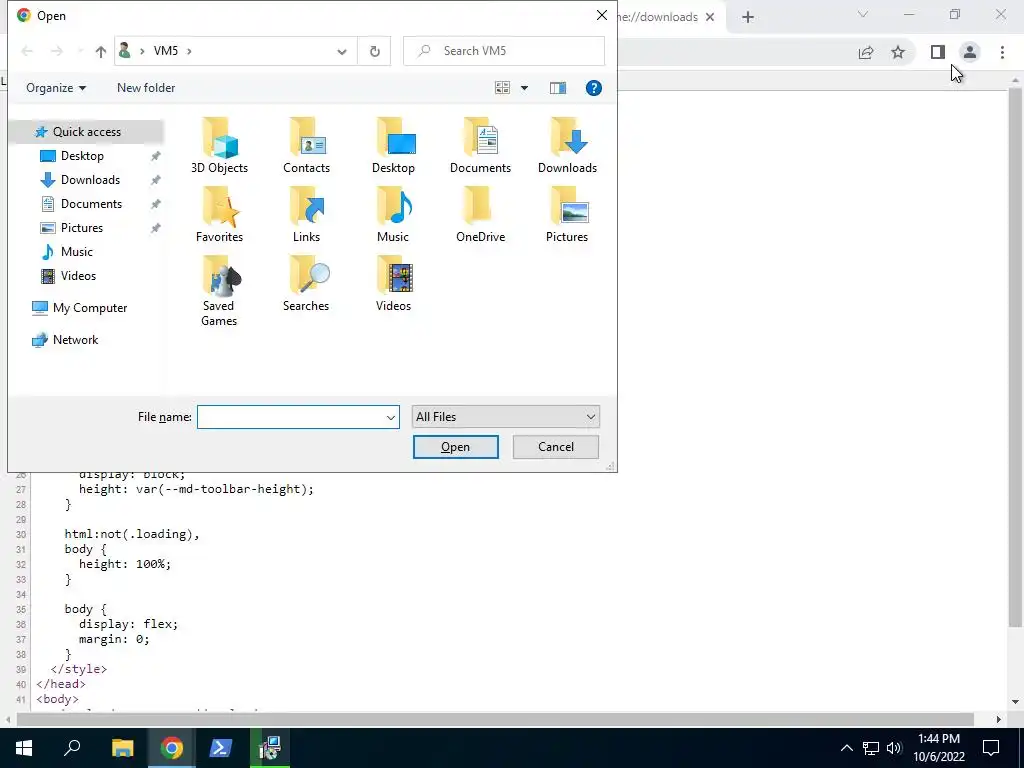This screenshot has width=1024, height=768.
Task: Select Videos in the navigation pane
Action: (x=78, y=276)
